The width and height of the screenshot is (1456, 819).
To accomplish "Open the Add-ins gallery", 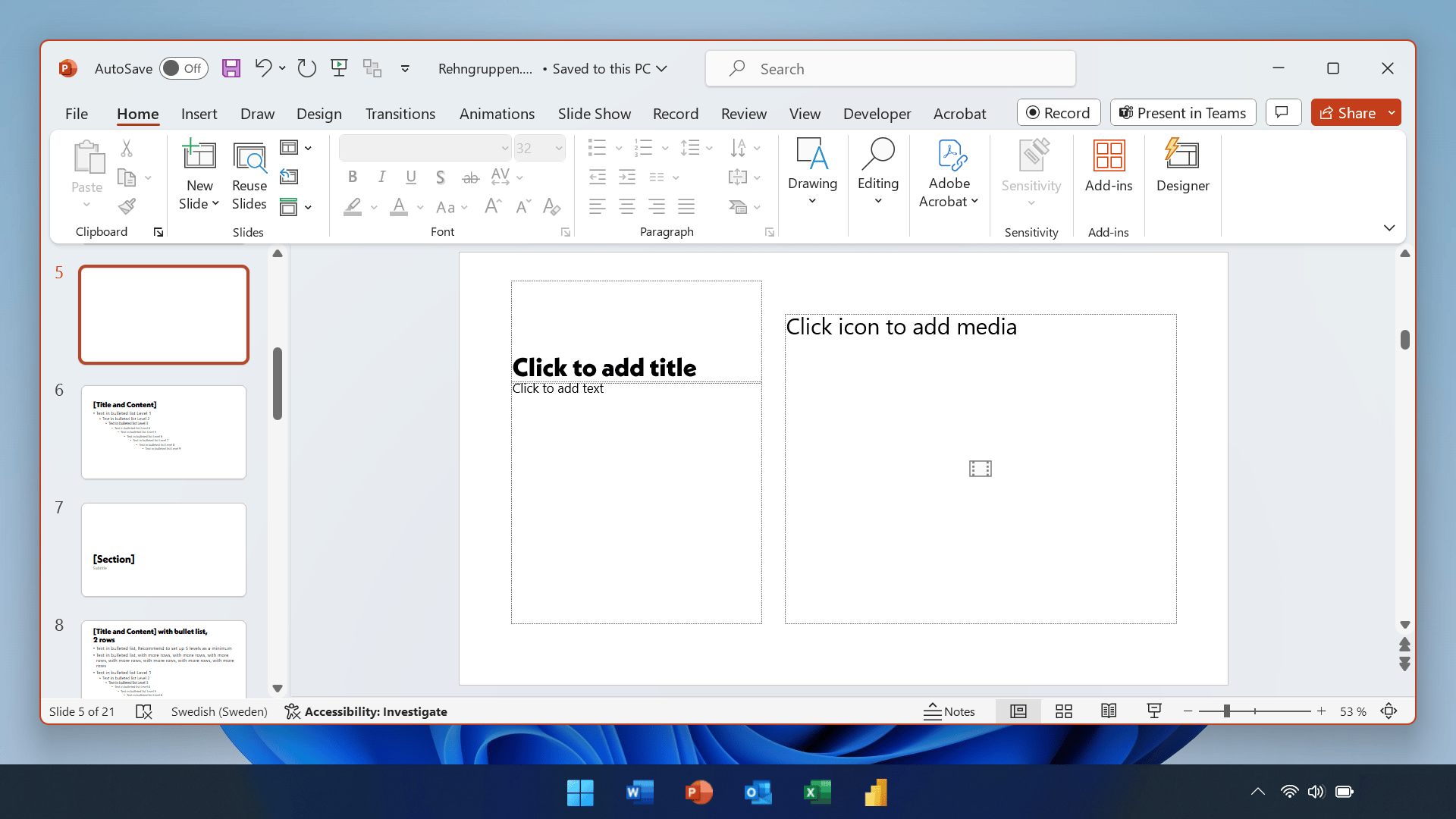I will 1109,165.
